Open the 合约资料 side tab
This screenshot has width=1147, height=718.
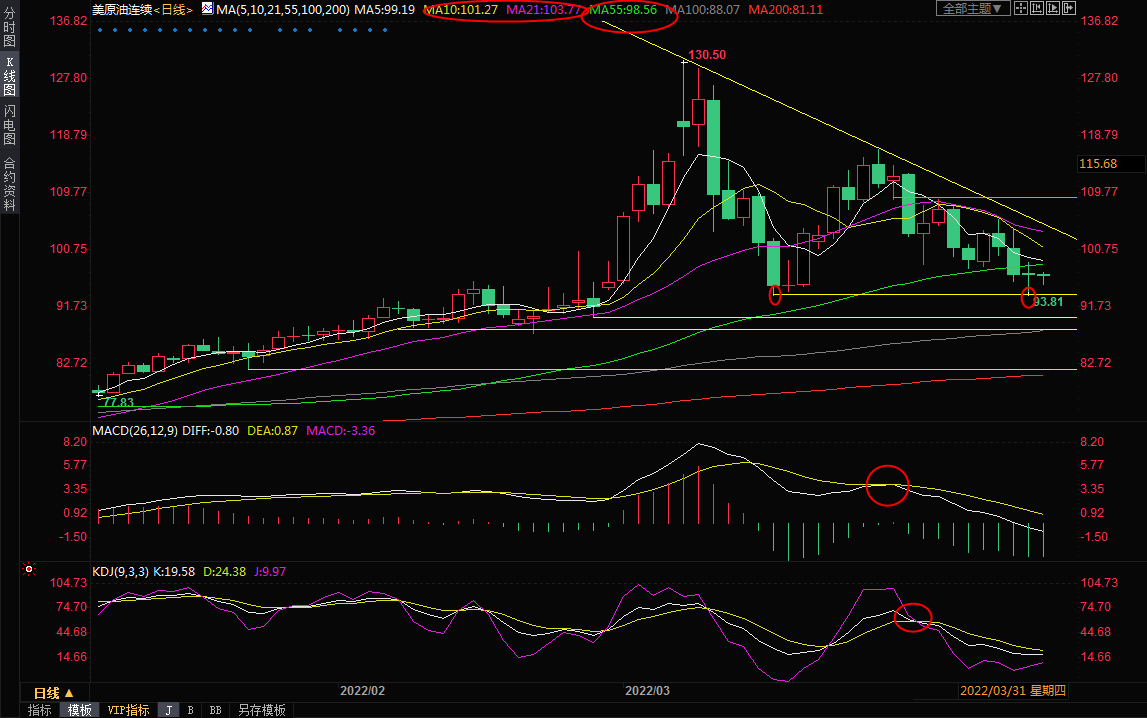[x=9, y=184]
